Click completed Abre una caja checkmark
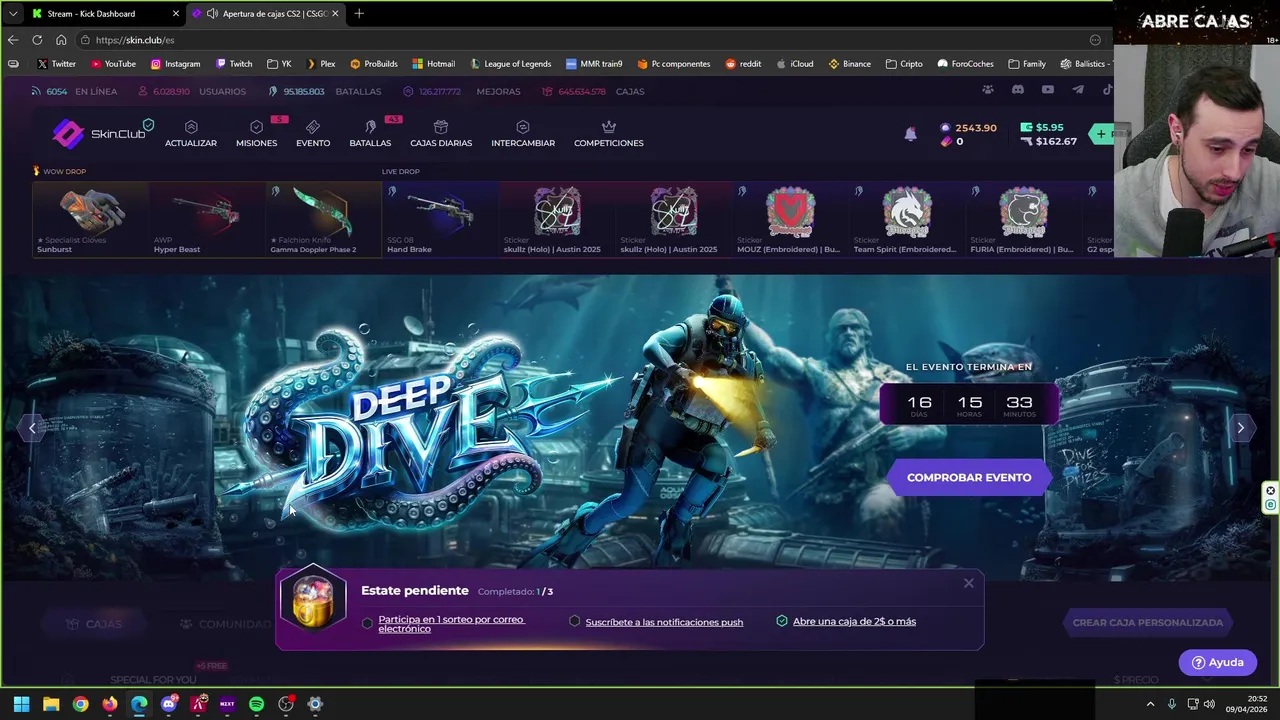The width and height of the screenshot is (1280, 720). tap(782, 621)
